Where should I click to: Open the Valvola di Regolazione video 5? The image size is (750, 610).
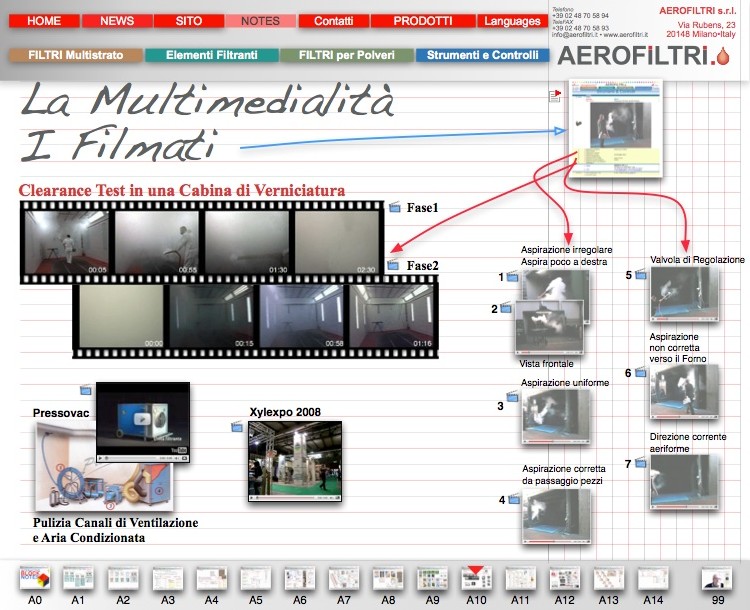click(x=684, y=294)
